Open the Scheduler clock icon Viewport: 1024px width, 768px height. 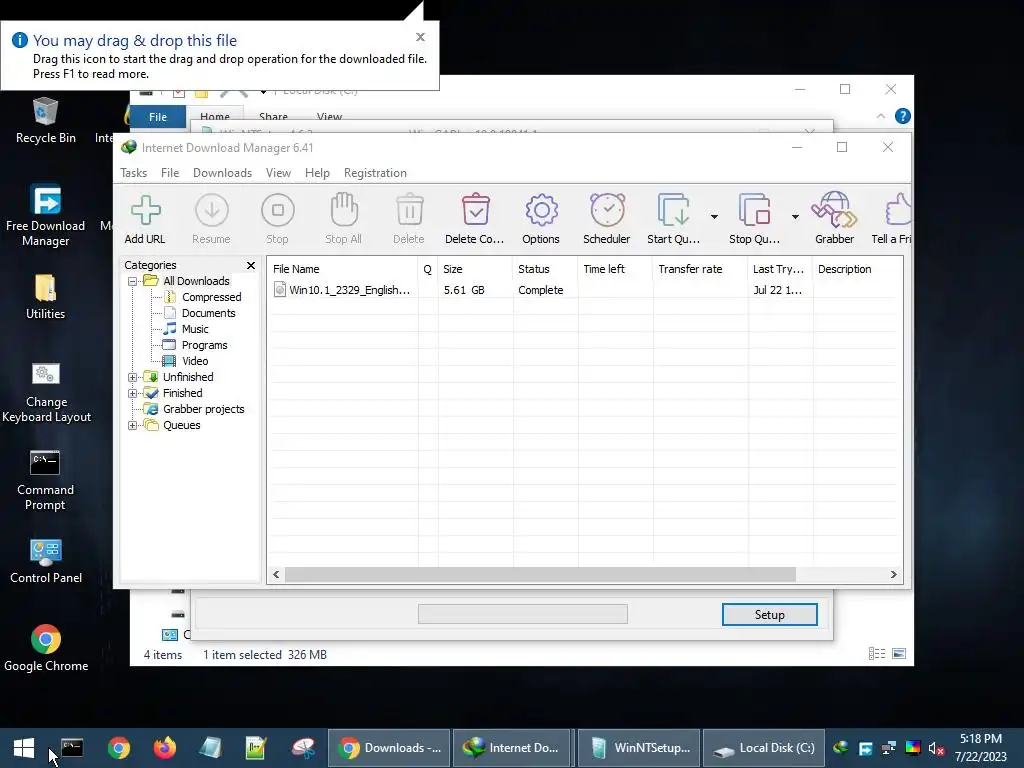[607, 210]
